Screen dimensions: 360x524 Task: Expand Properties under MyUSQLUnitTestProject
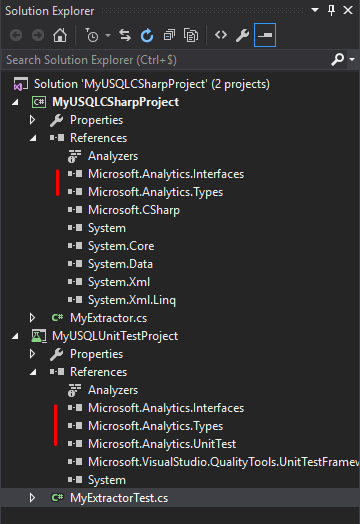32,354
